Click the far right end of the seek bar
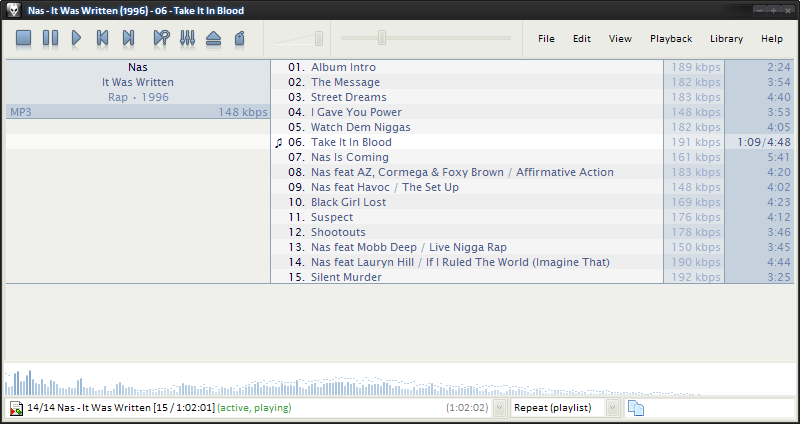The height and width of the screenshot is (424, 800). (x=508, y=38)
